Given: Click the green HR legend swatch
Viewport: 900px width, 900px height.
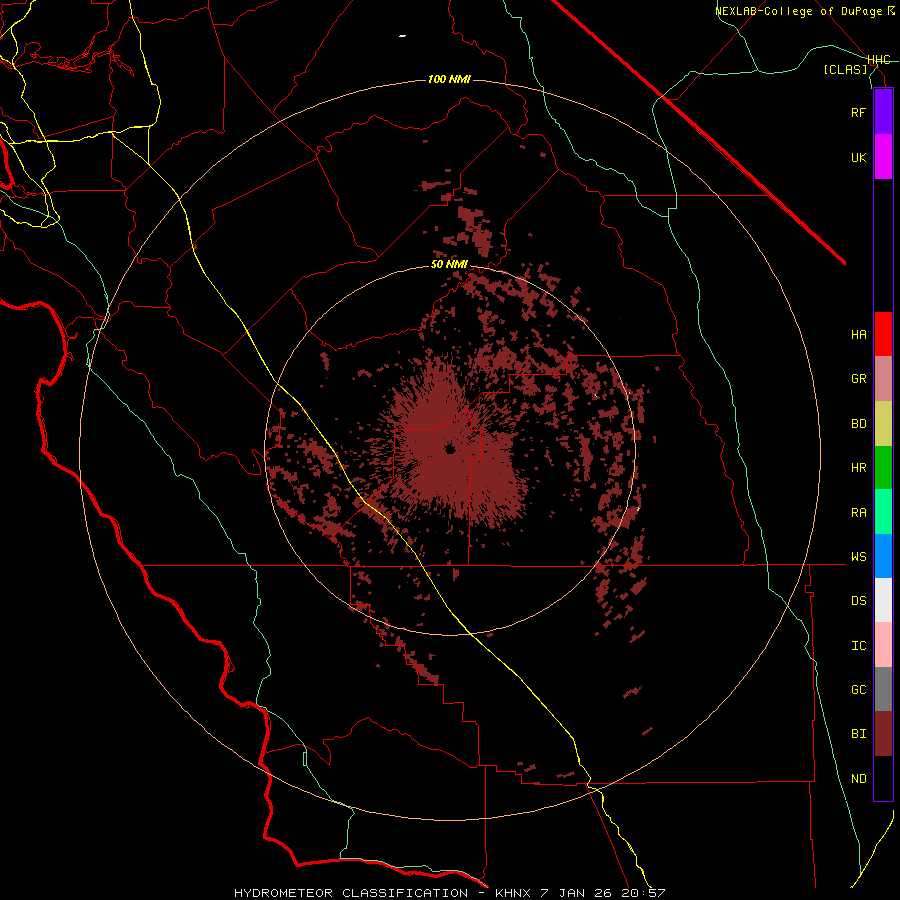Looking at the screenshot, I should pyautogui.click(x=883, y=468).
